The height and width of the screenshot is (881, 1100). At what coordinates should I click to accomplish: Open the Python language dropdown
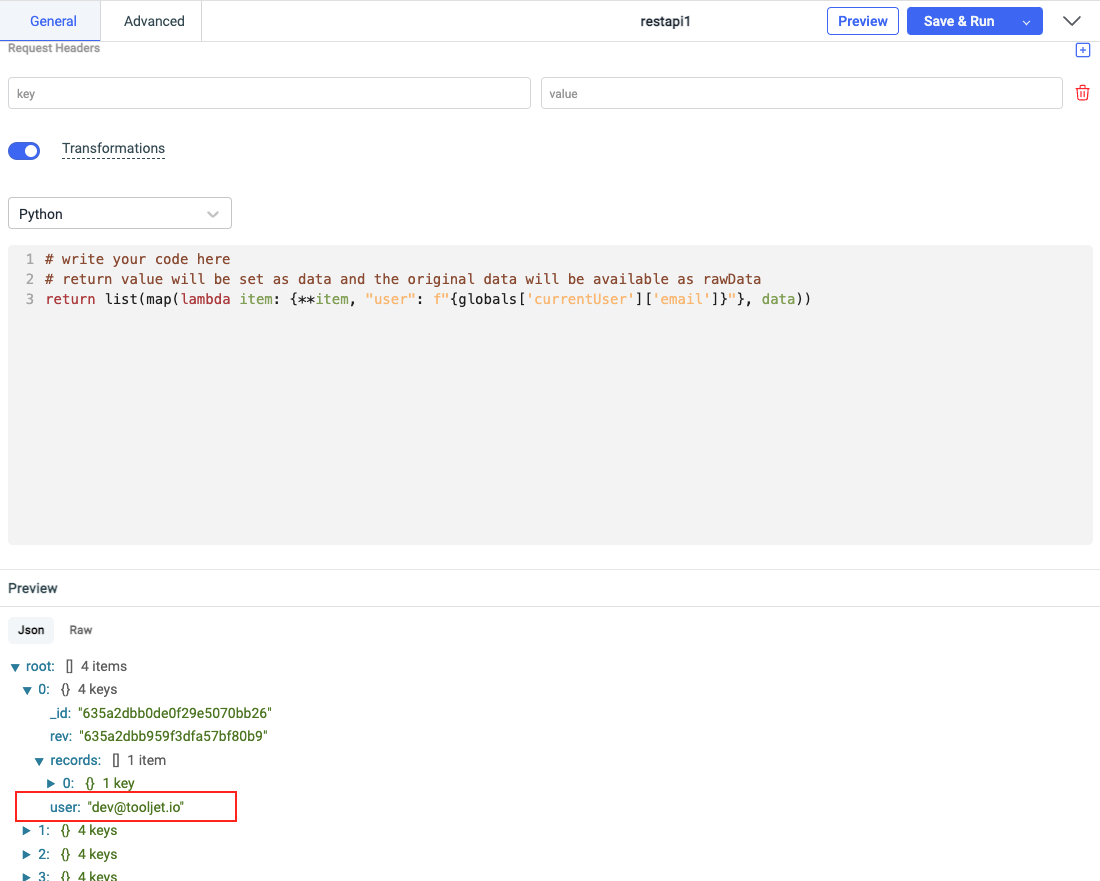point(119,214)
